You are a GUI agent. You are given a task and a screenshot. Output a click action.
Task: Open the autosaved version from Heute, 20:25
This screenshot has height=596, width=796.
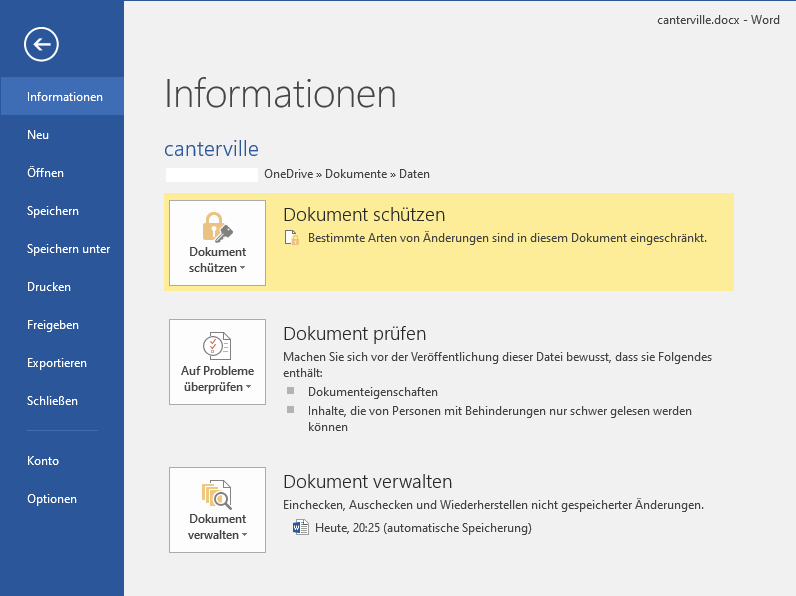(423, 528)
